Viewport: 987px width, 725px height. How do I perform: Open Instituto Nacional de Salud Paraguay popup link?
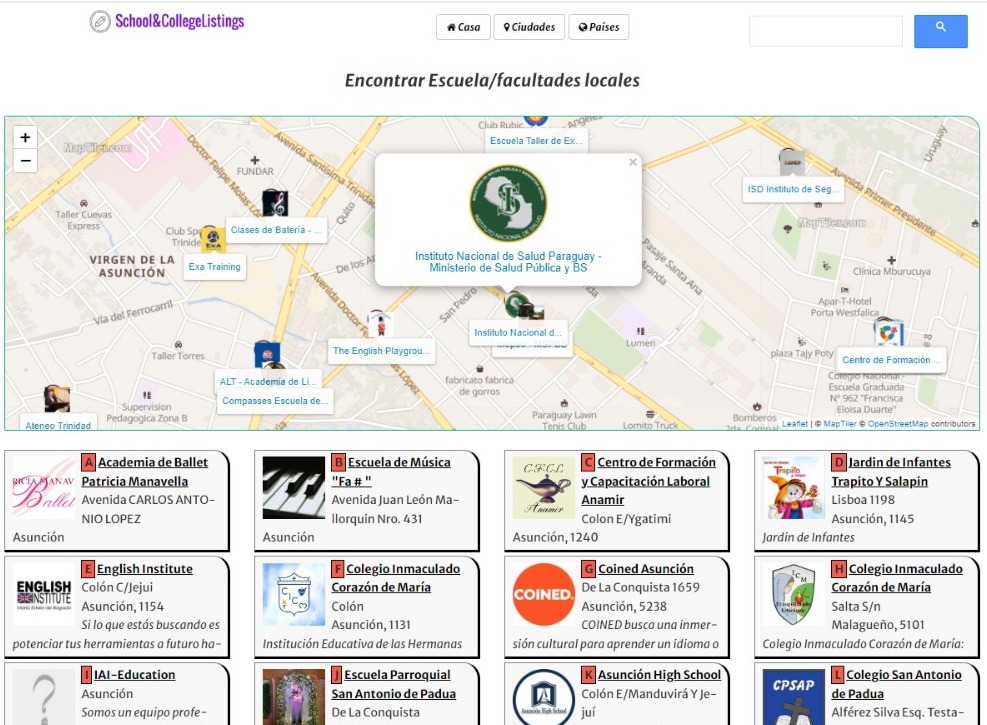509,262
